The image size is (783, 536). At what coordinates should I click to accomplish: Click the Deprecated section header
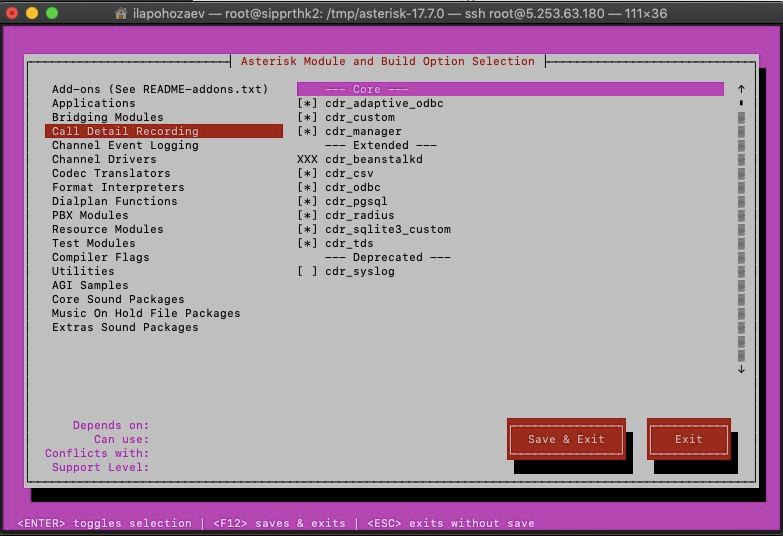point(388,257)
